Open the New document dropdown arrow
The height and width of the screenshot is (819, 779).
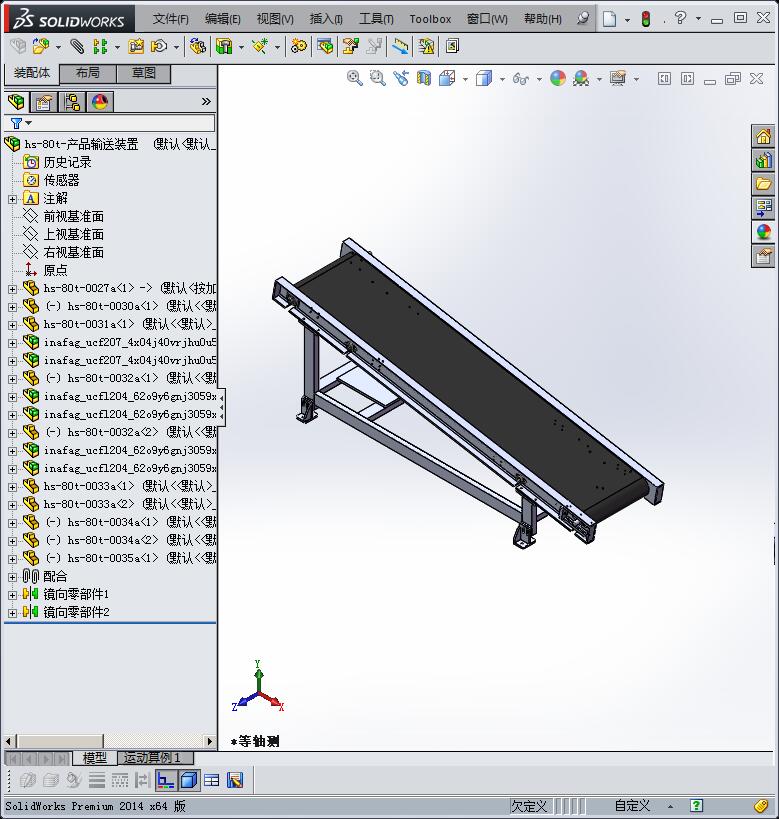coord(627,20)
